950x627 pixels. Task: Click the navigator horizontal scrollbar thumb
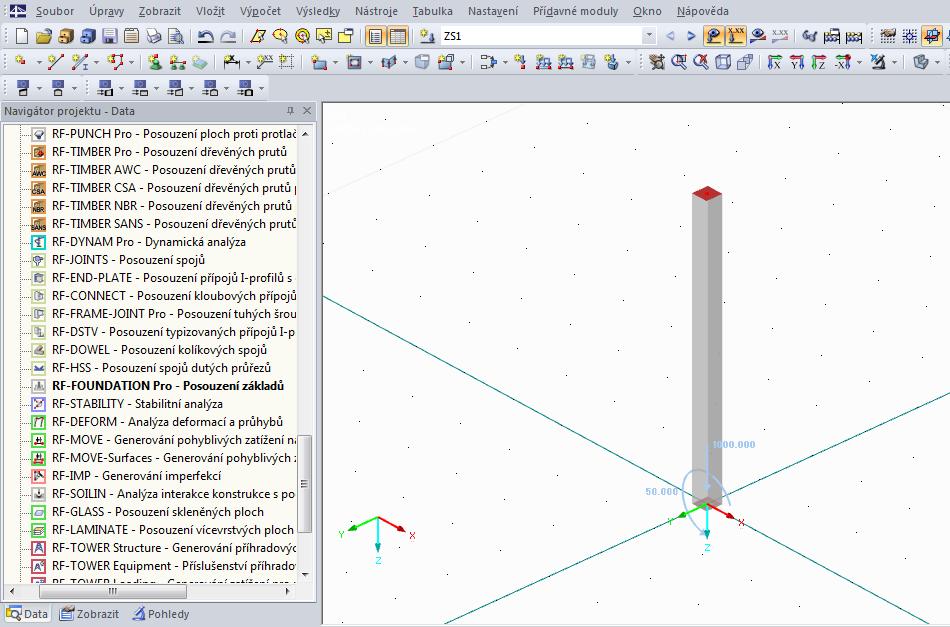[x=113, y=591]
